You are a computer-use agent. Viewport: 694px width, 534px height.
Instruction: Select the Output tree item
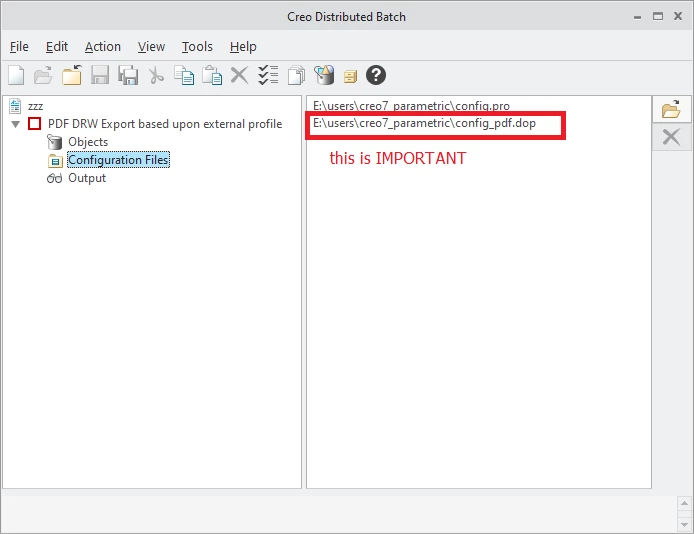click(x=87, y=178)
